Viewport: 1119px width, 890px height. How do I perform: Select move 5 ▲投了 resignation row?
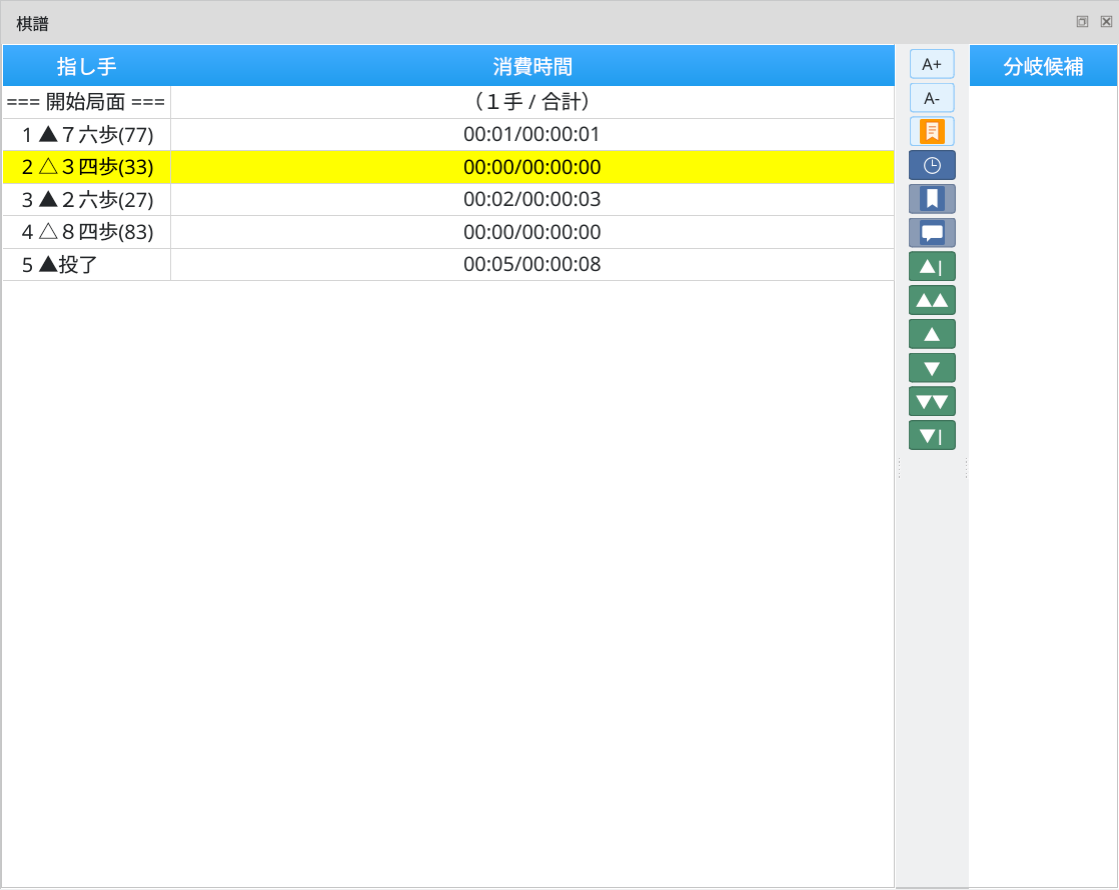click(x=87, y=265)
